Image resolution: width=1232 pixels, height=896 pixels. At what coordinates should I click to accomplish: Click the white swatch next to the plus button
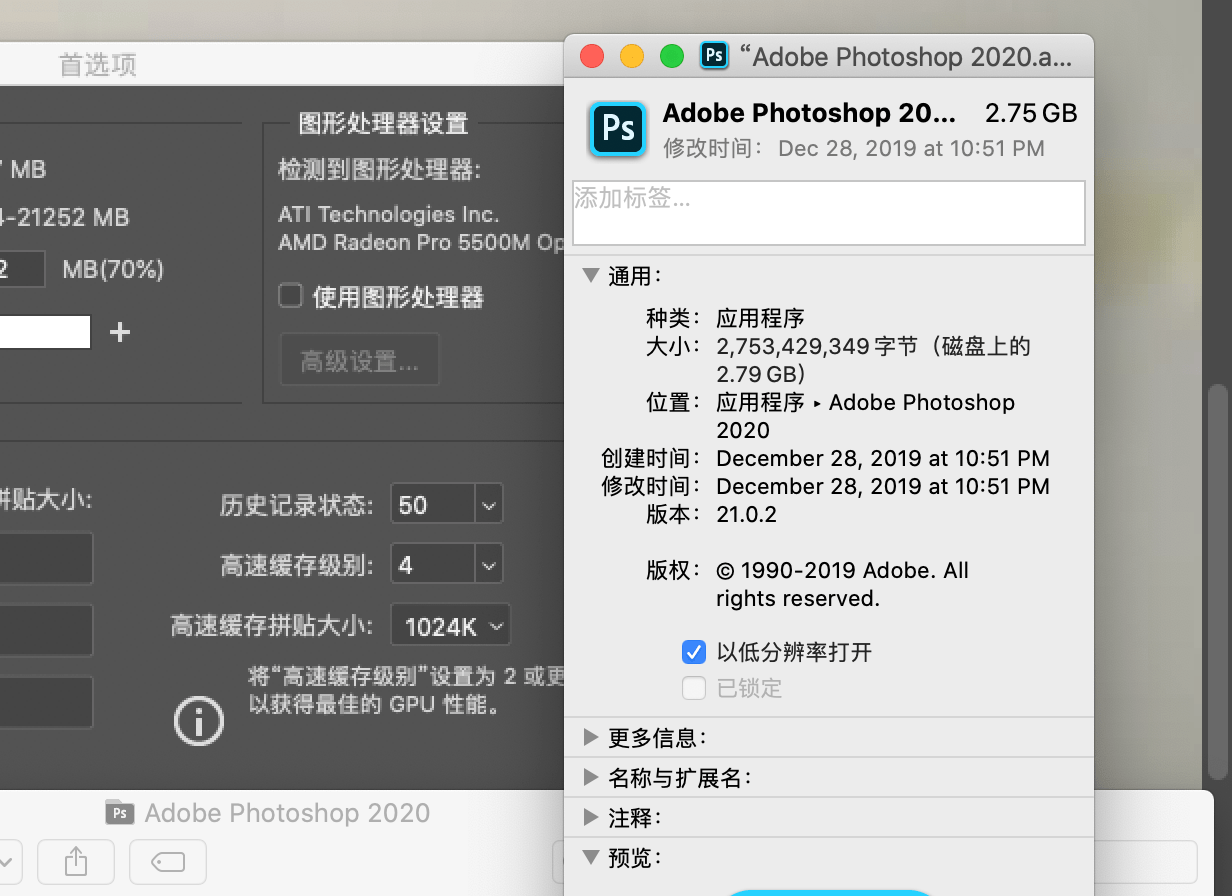click(44, 331)
